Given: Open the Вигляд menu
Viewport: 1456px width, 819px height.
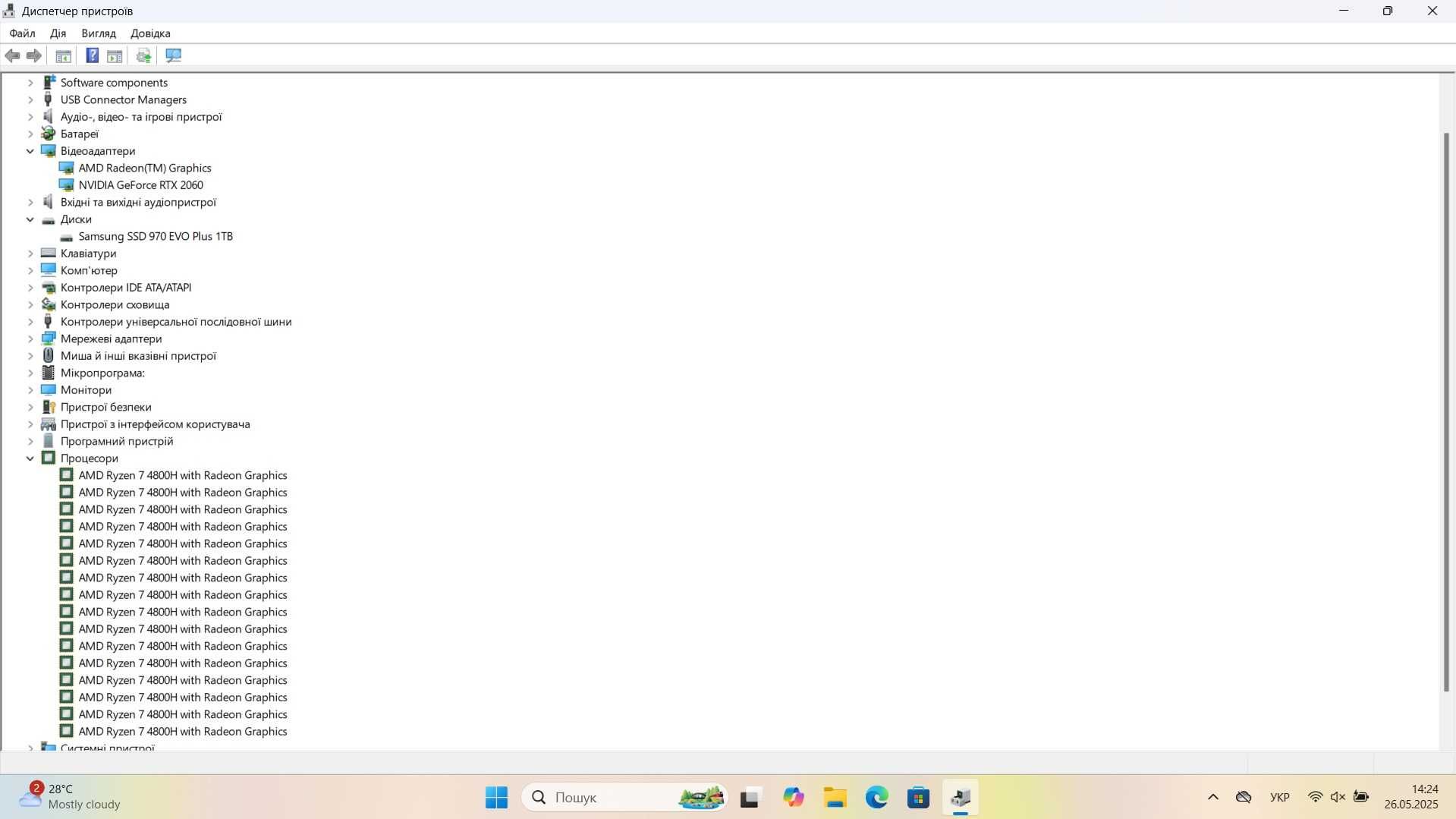Looking at the screenshot, I should 99,33.
